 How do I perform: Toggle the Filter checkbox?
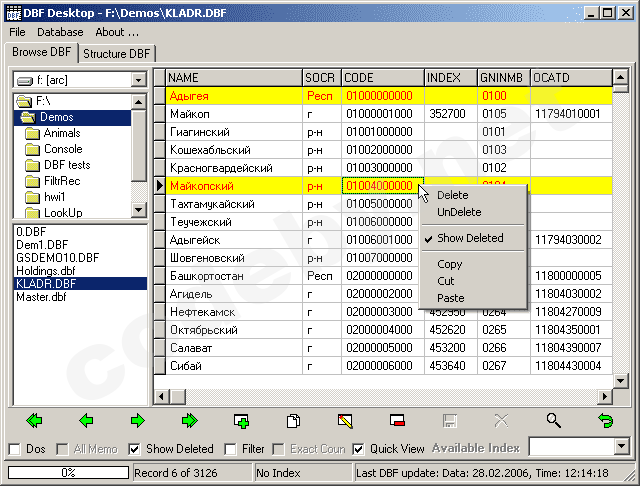tap(231, 449)
